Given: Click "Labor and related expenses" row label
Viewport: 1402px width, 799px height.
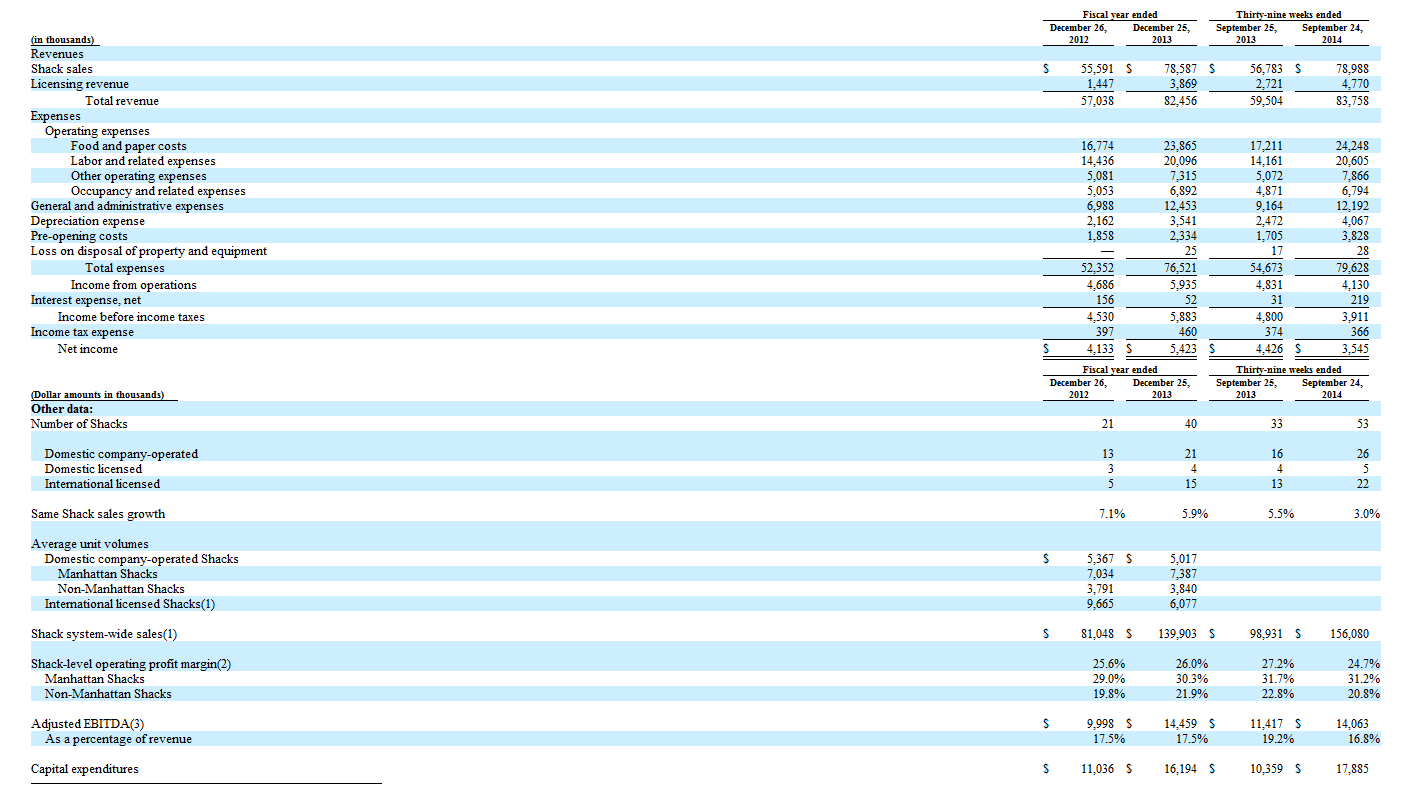Looking at the screenshot, I should coord(143,161).
